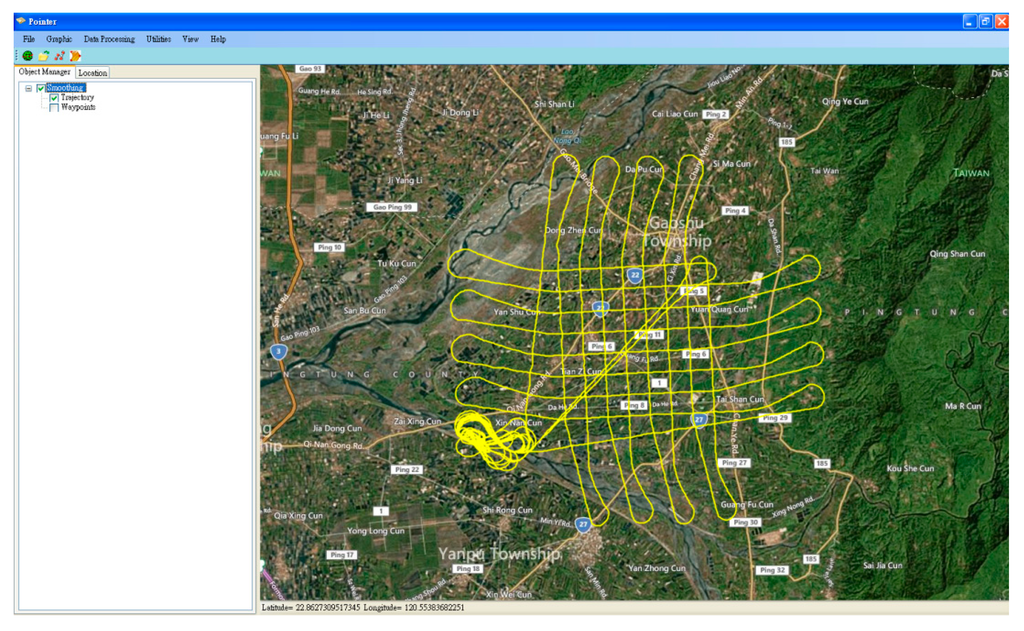Select the Object Manager tab
1024x631 pixels.
[45, 72]
